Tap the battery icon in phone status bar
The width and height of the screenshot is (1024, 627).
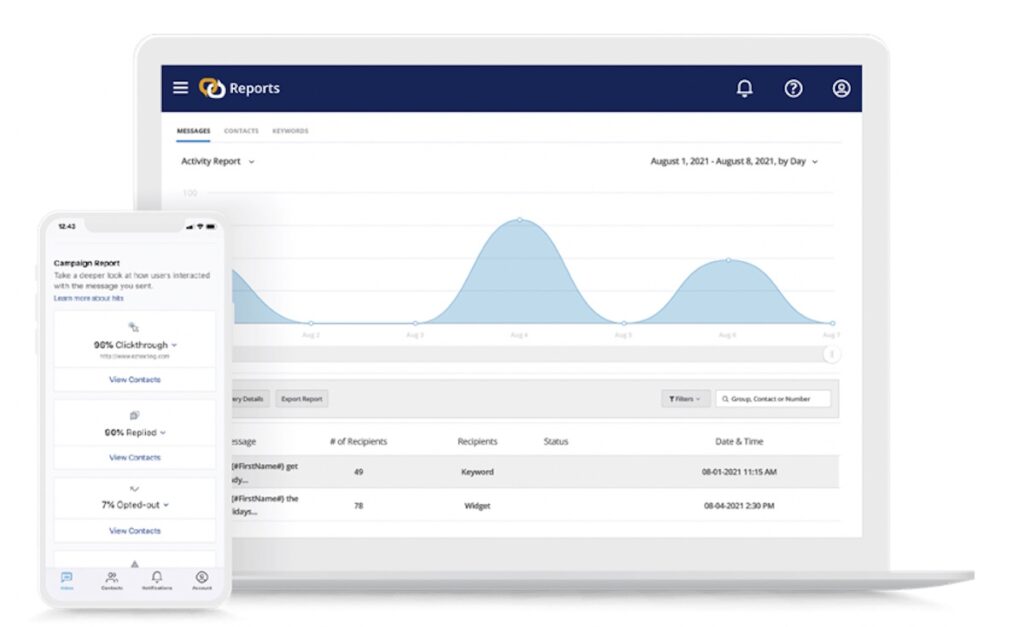coord(210,227)
